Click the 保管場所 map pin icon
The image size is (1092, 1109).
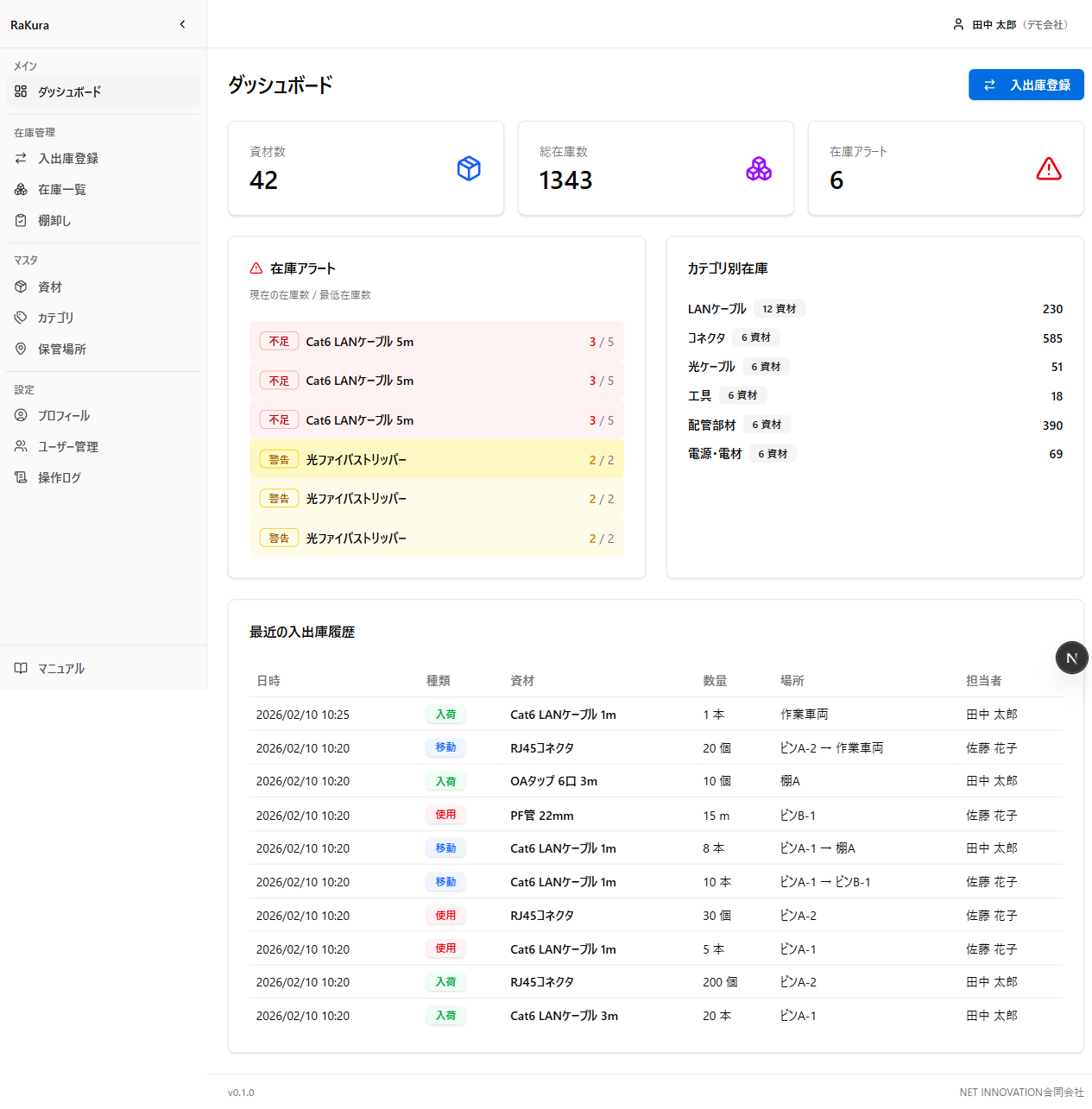pyautogui.click(x=21, y=349)
